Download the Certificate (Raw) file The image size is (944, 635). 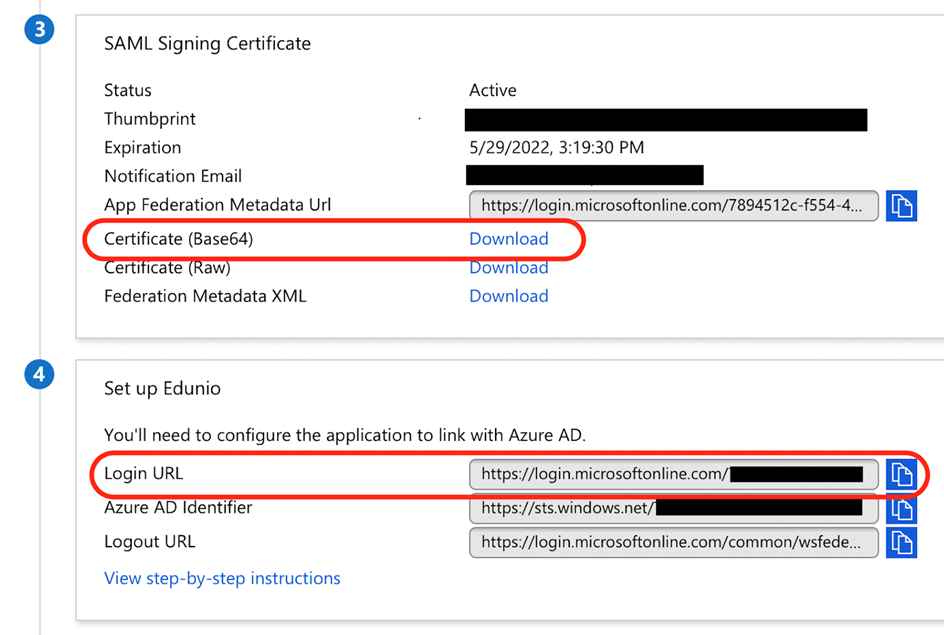[508, 268]
